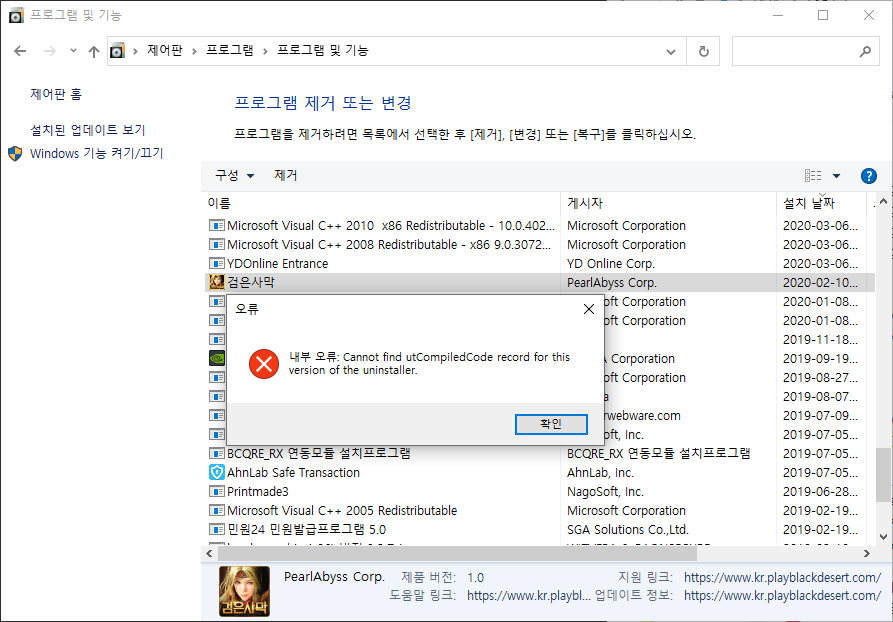The width and height of the screenshot is (893, 622).
Task: Click NagoSoft, Inc. publisher cell
Action: (605, 492)
